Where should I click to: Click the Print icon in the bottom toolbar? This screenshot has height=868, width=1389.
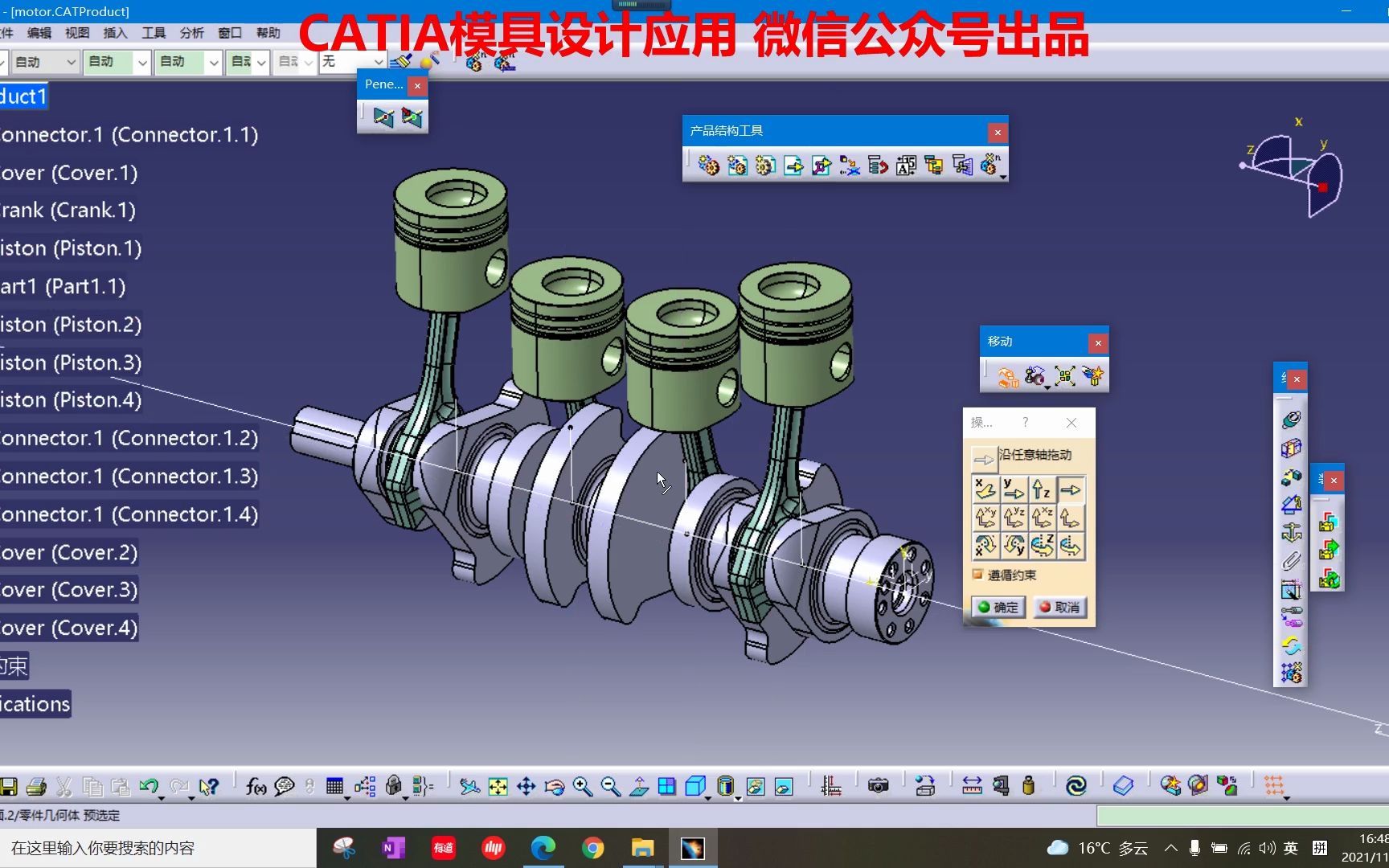tap(36, 786)
